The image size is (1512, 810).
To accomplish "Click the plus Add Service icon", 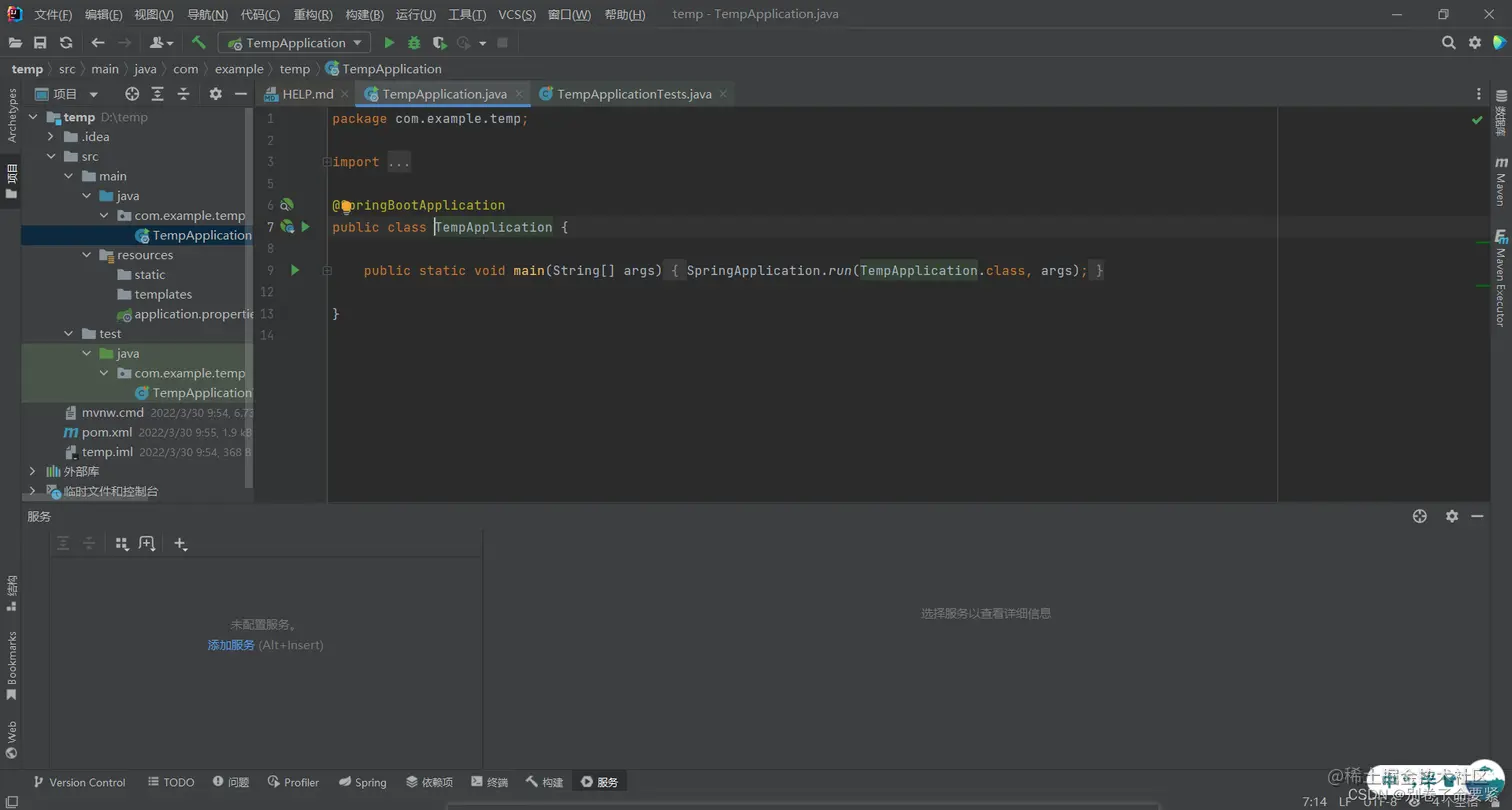I will [x=180, y=544].
